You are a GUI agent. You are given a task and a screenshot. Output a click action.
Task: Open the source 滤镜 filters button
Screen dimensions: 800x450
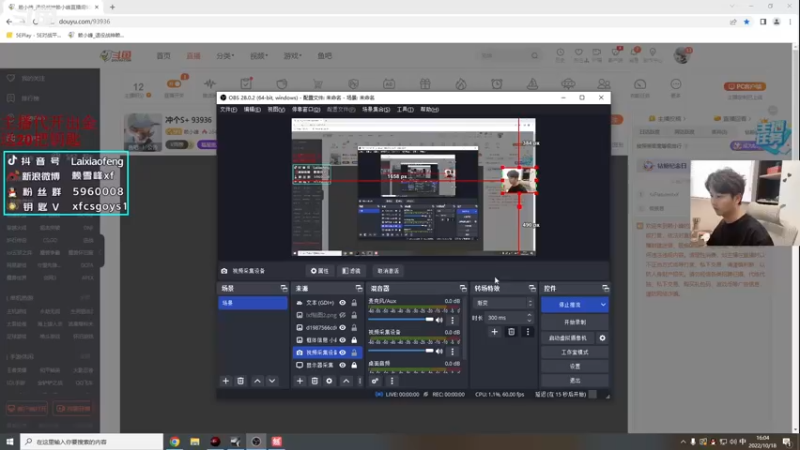352,271
